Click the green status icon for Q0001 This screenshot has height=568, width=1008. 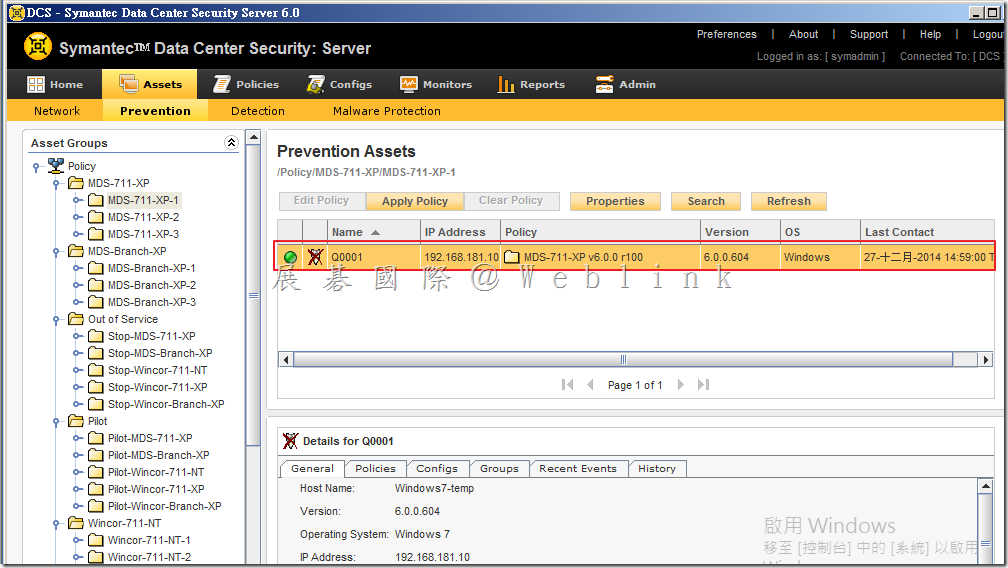pos(290,257)
